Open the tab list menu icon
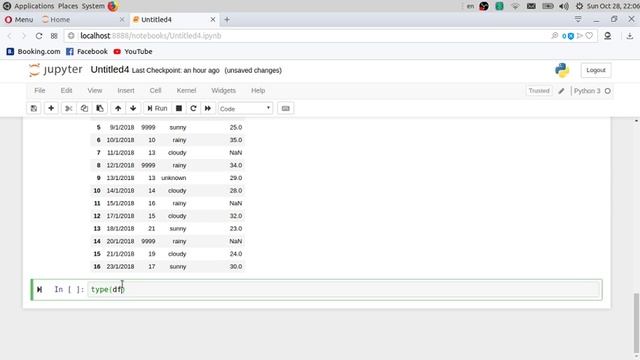 578,20
